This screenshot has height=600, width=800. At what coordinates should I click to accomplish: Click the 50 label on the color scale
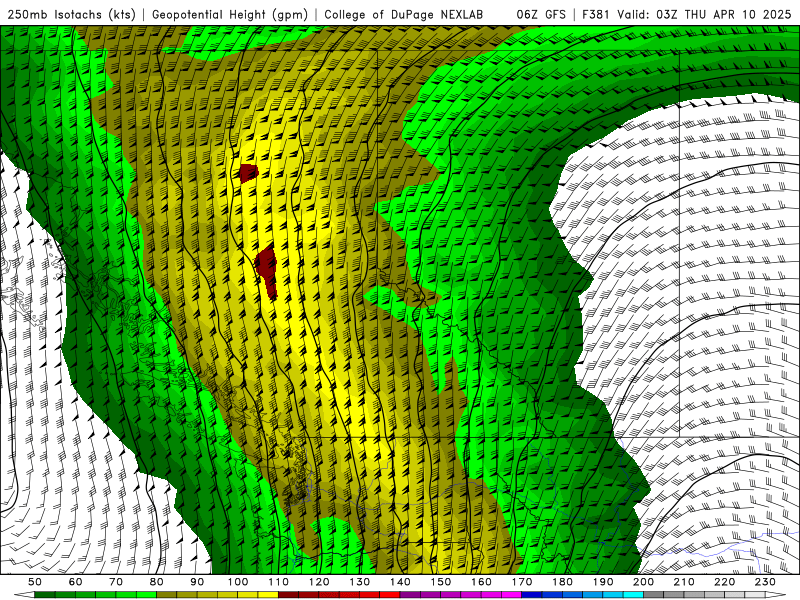click(35, 582)
